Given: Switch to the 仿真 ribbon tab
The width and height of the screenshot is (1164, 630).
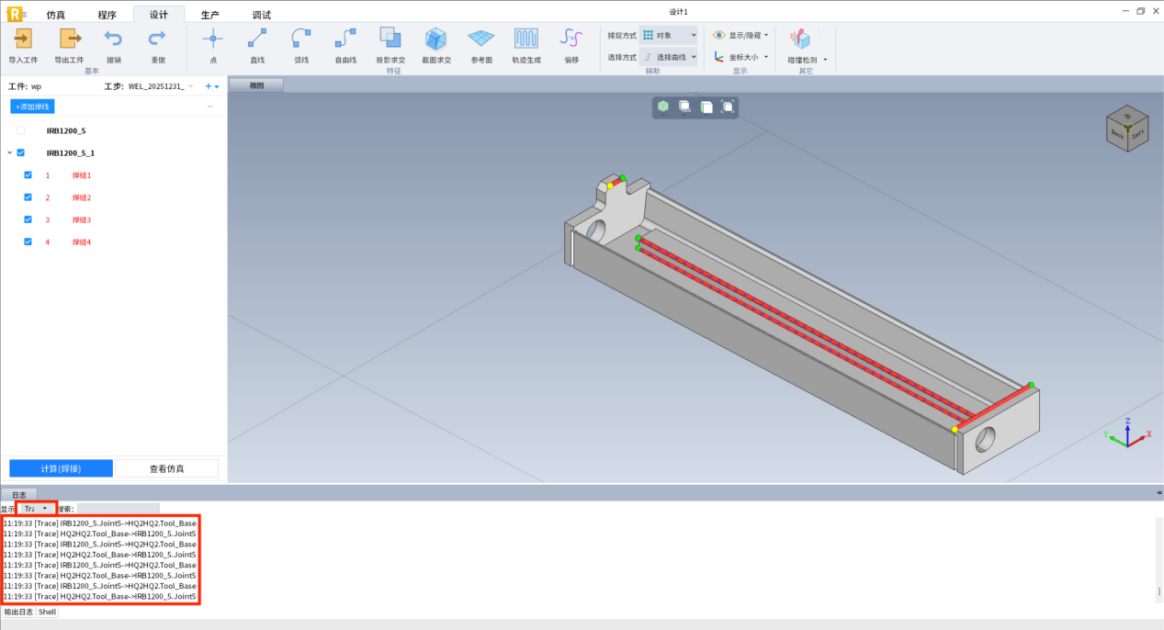Looking at the screenshot, I should coord(56,15).
